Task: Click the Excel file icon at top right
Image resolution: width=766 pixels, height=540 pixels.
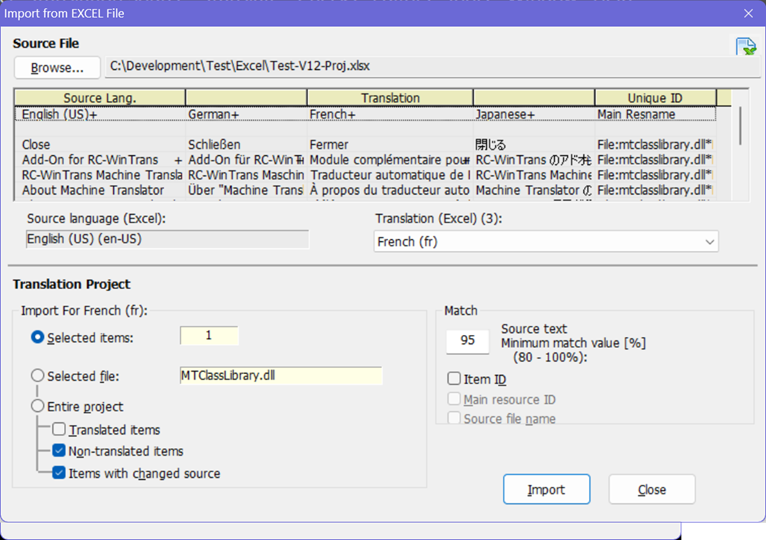Action: [x=746, y=46]
